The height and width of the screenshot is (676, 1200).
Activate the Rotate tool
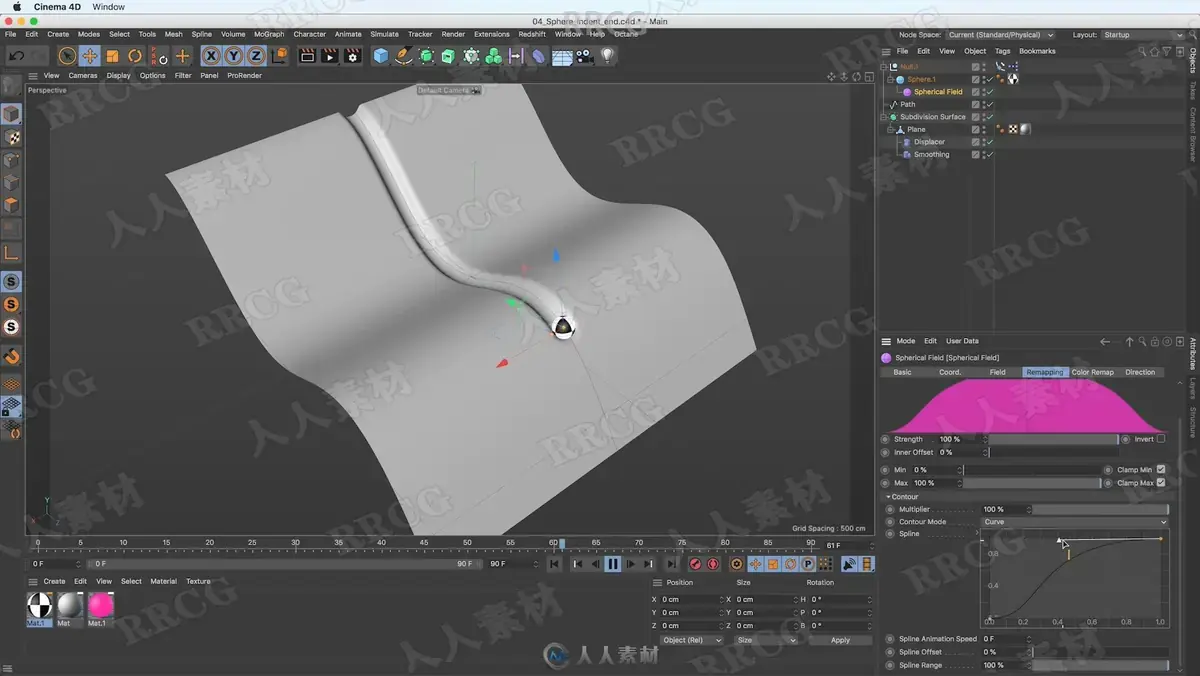pos(135,56)
